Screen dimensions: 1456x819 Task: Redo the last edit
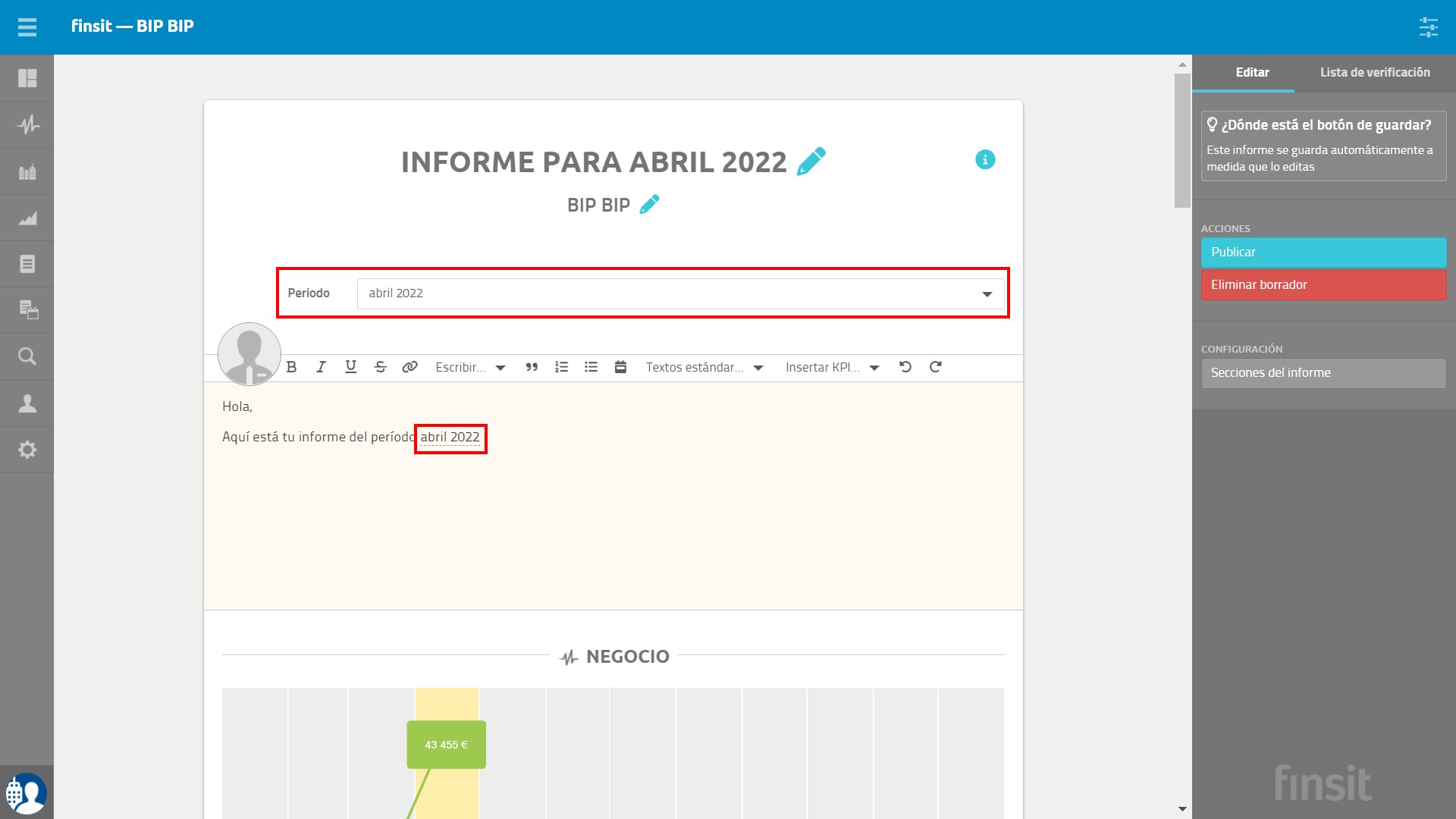click(x=935, y=367)
